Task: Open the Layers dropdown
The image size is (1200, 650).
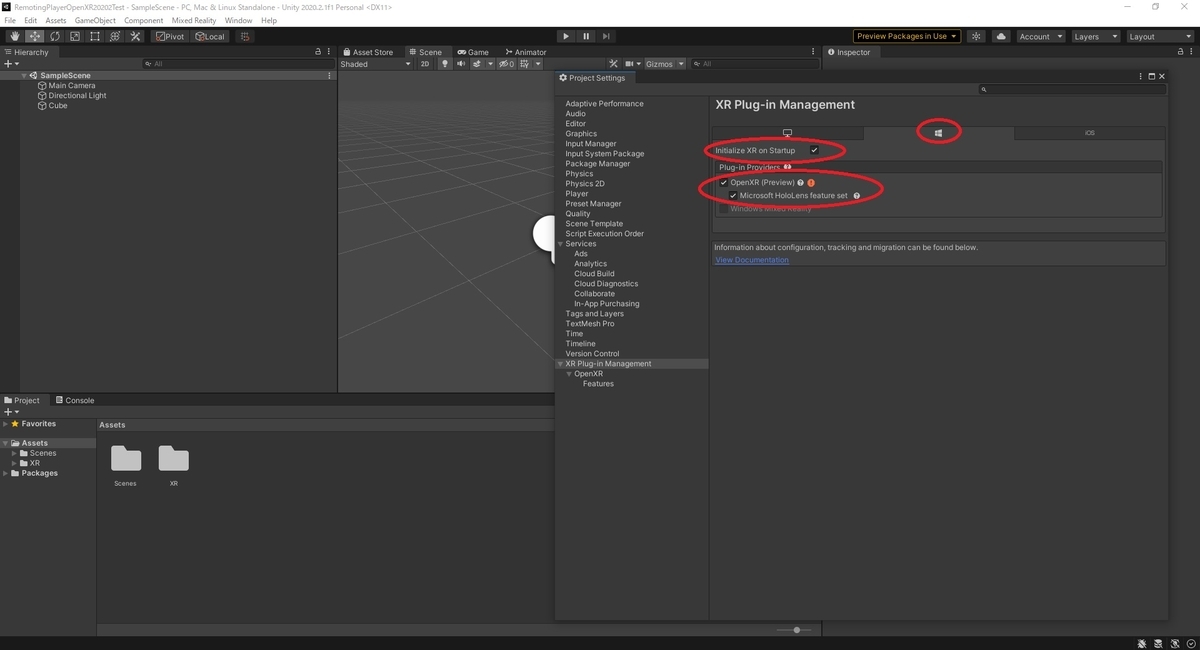Action: coord(1094,36)
